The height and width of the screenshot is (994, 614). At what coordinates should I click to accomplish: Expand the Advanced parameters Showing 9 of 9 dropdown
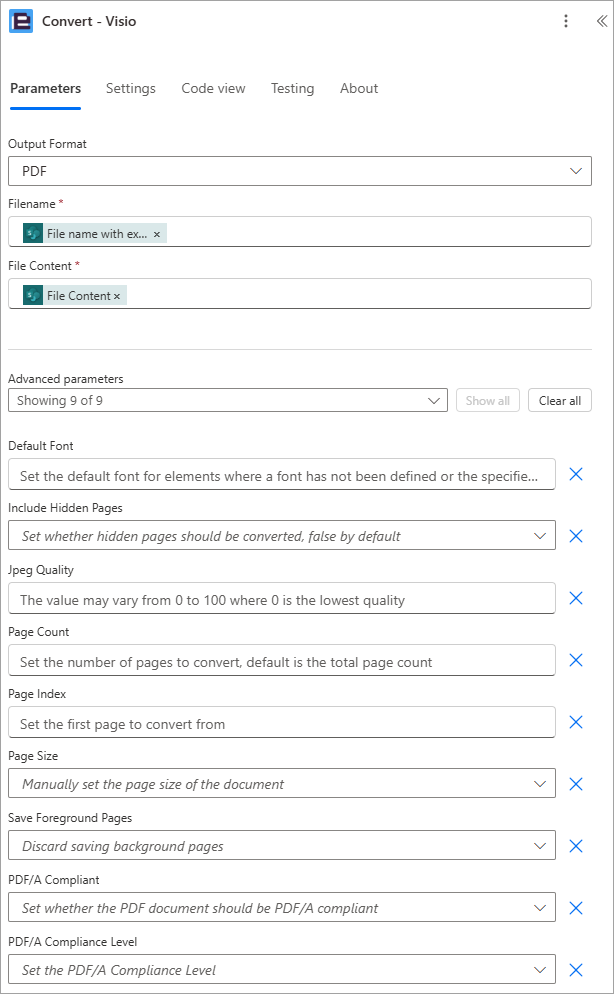click(228, 401)
